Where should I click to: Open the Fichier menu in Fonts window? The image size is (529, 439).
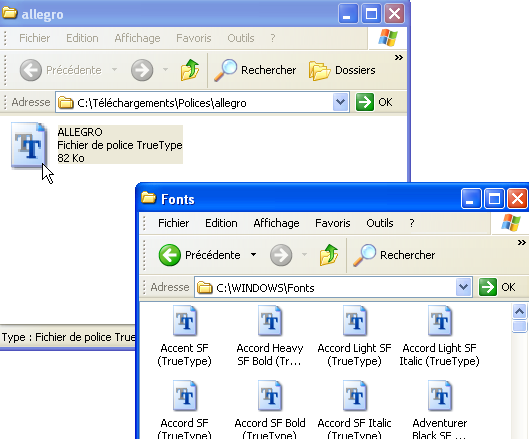tap(173, 223)
